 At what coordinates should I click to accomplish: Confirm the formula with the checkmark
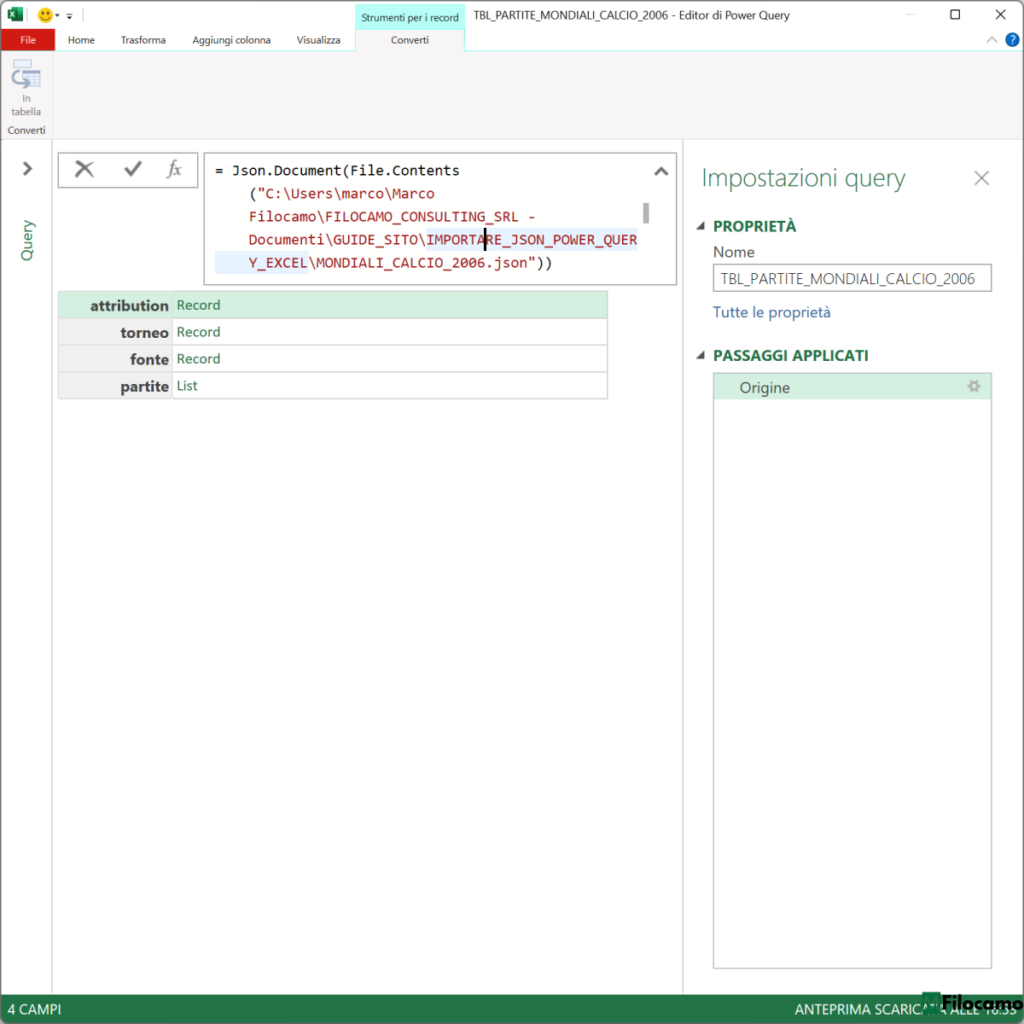tap(133, 170)
